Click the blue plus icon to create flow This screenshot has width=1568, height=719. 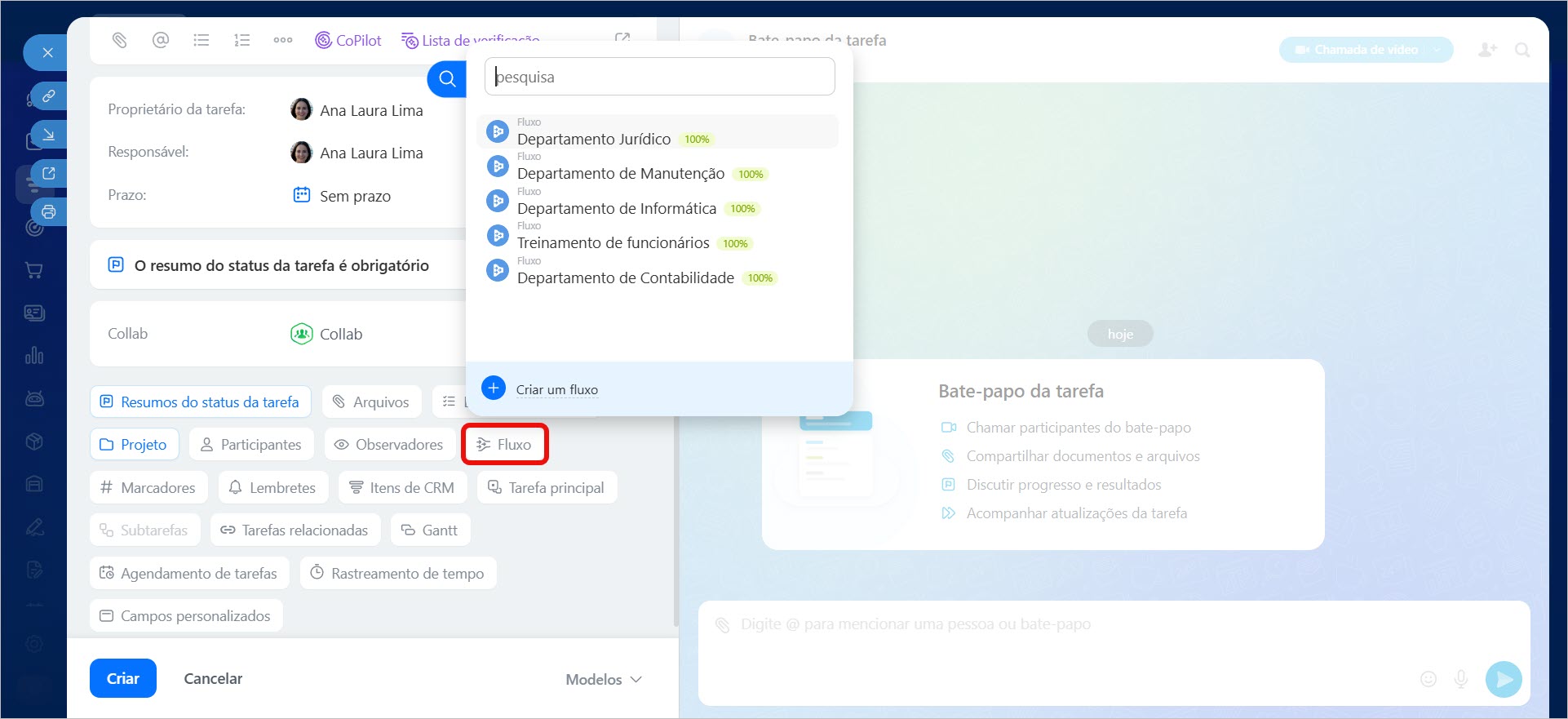[x=494, y=388]
